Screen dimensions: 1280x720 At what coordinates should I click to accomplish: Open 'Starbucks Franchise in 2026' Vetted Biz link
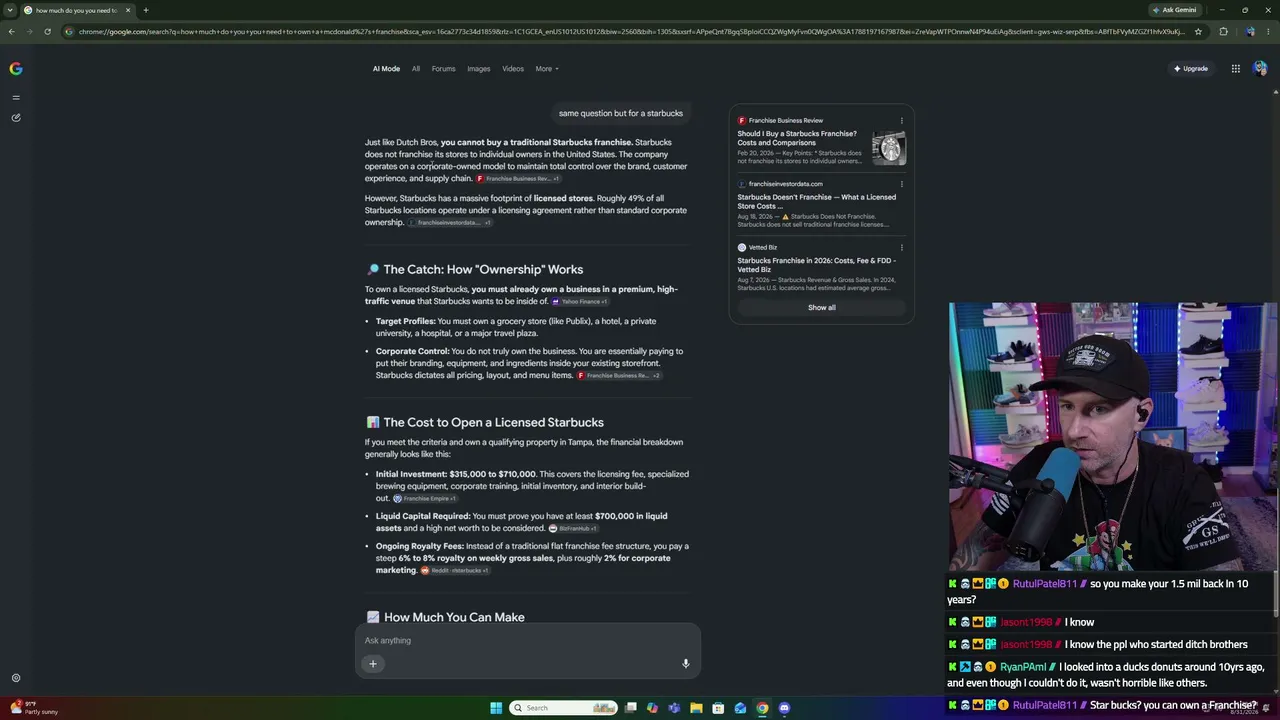(816, 265)
